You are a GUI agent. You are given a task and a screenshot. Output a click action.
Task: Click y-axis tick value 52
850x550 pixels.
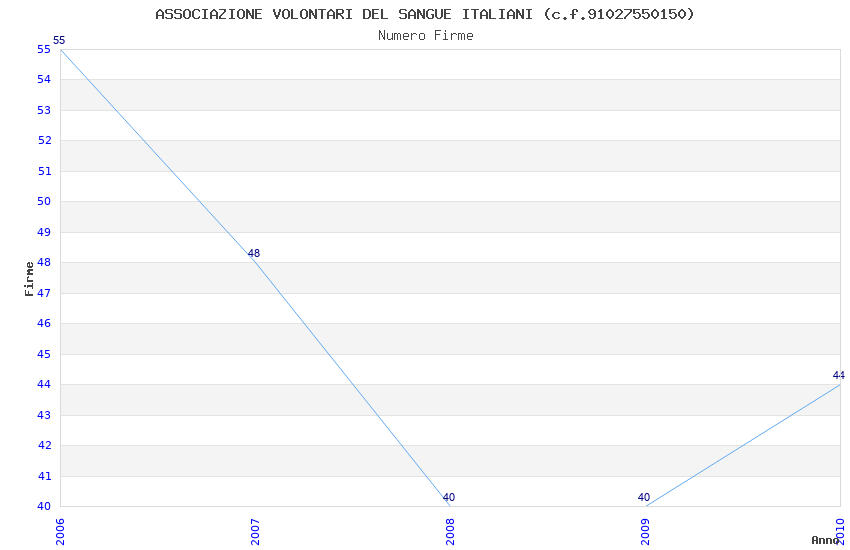pyautogui.click(x=44, y=140)
